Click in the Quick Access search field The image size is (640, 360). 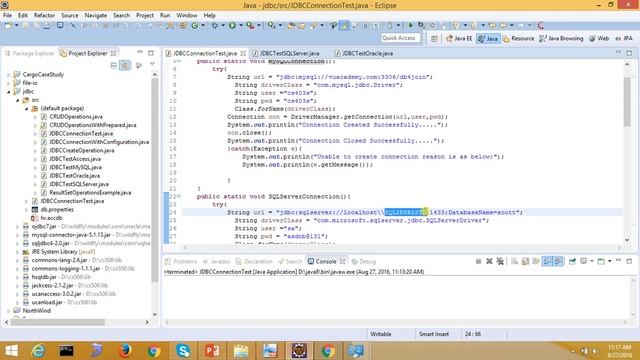[x=400, y=38]
